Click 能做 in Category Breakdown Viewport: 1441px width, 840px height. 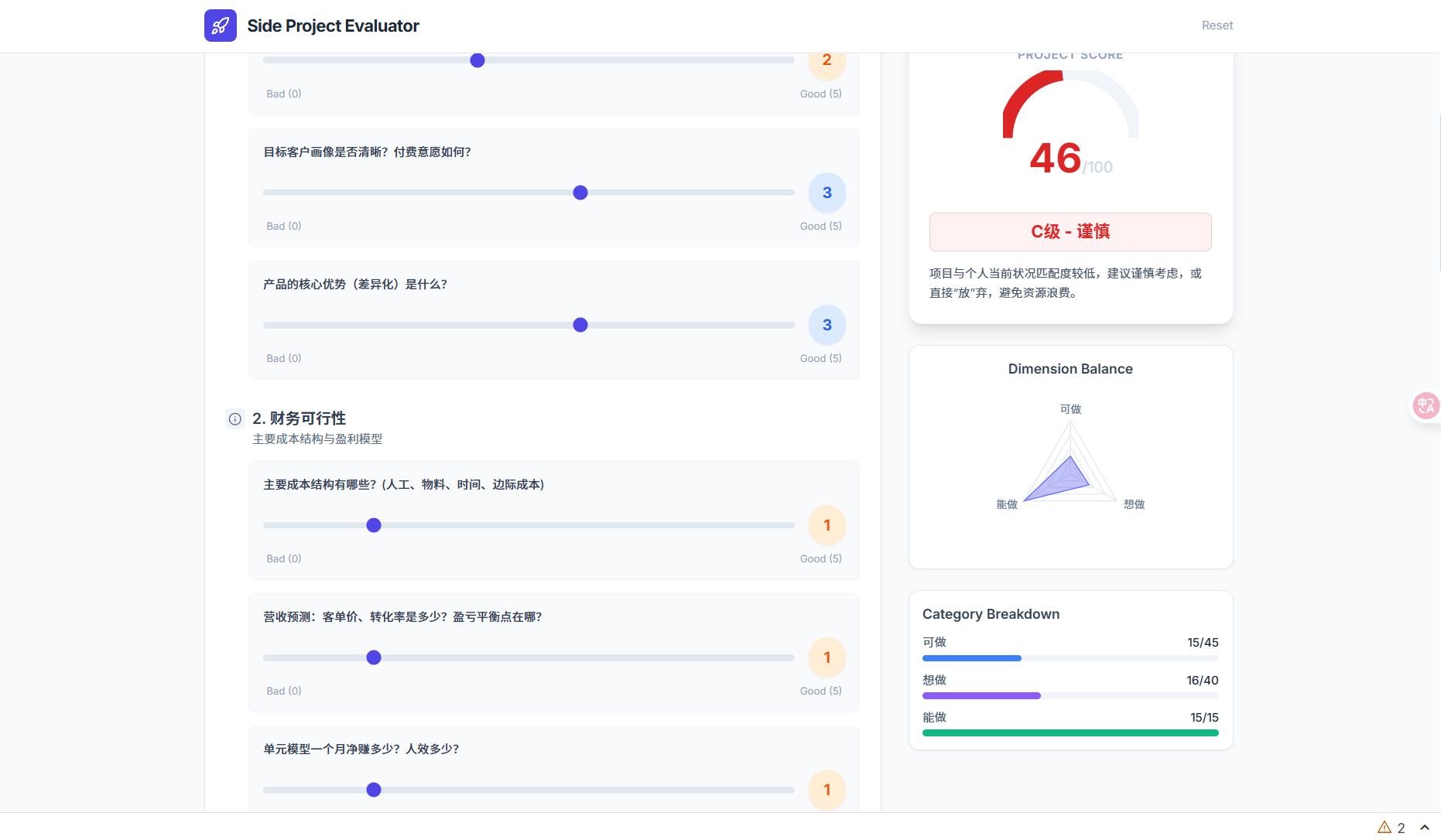click(x=934, y=717)
